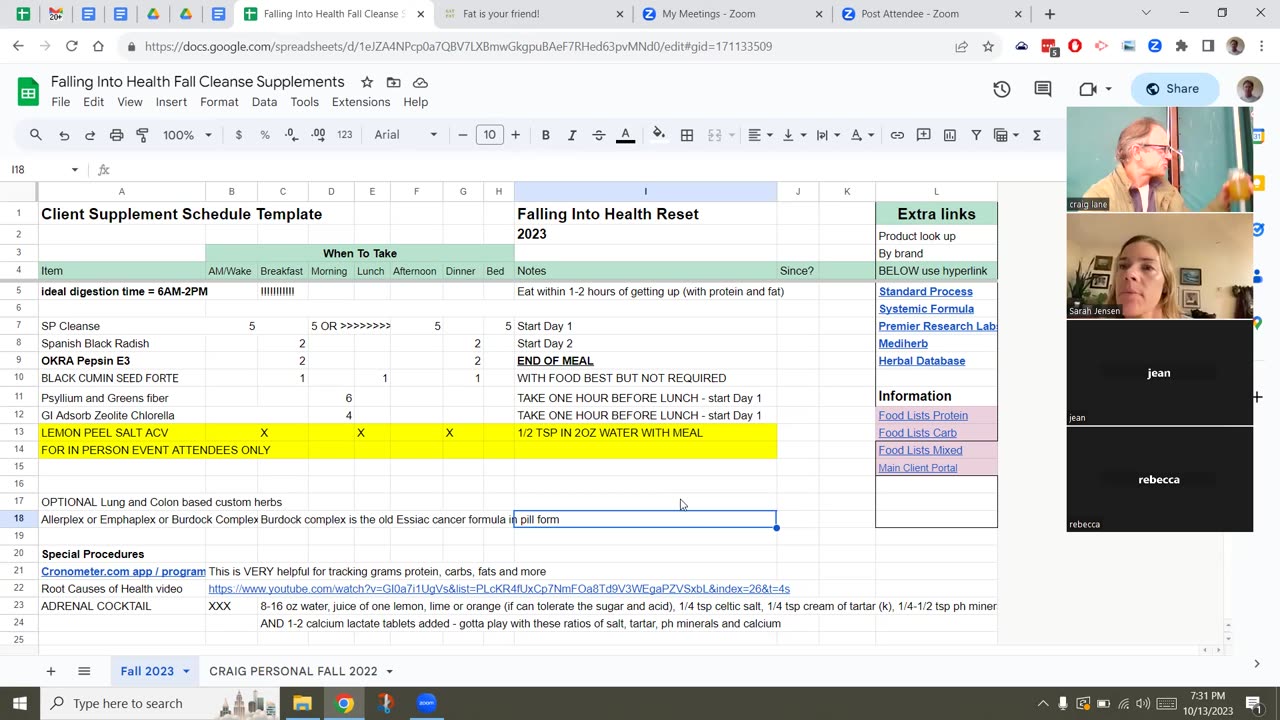
Task: Open the more number formats (123) menu
Action: [345, 135]
